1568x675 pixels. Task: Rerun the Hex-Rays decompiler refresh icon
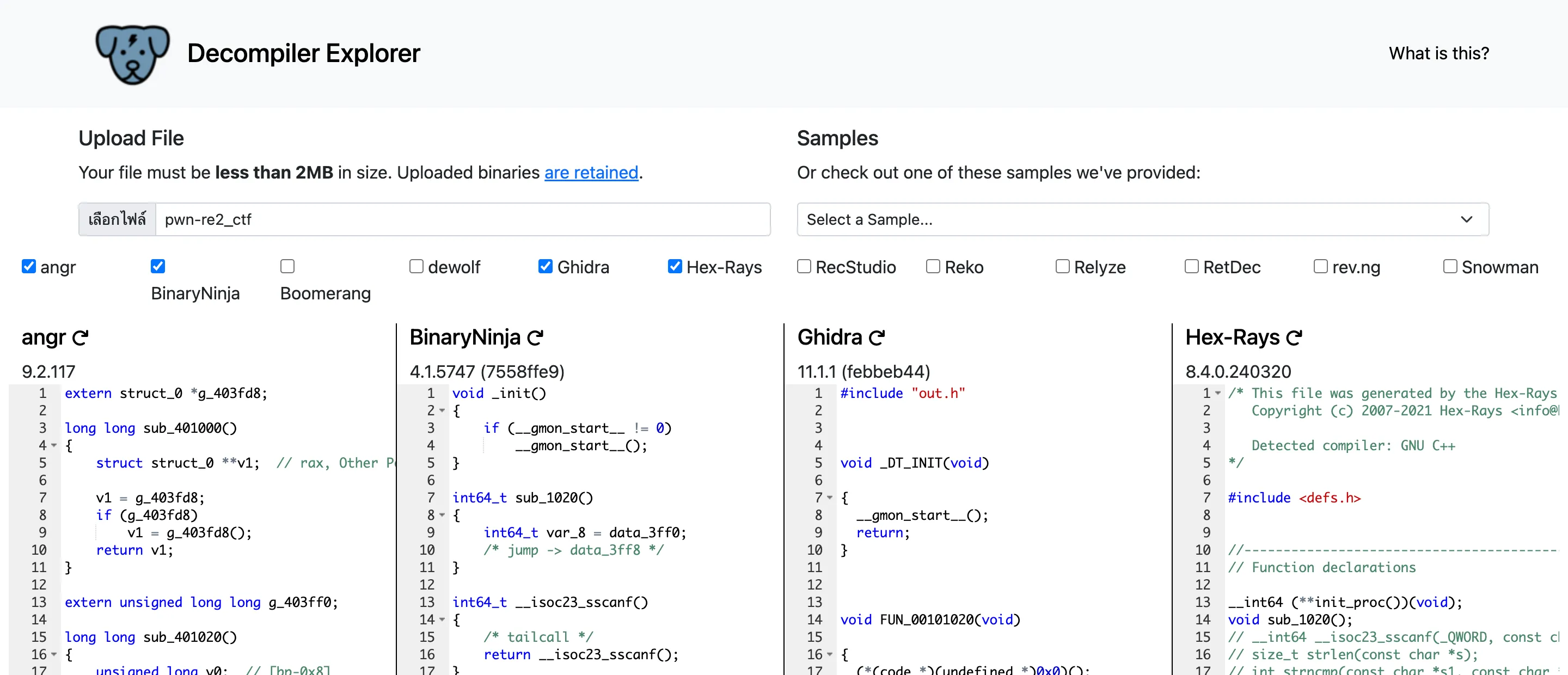(1294, 337)
